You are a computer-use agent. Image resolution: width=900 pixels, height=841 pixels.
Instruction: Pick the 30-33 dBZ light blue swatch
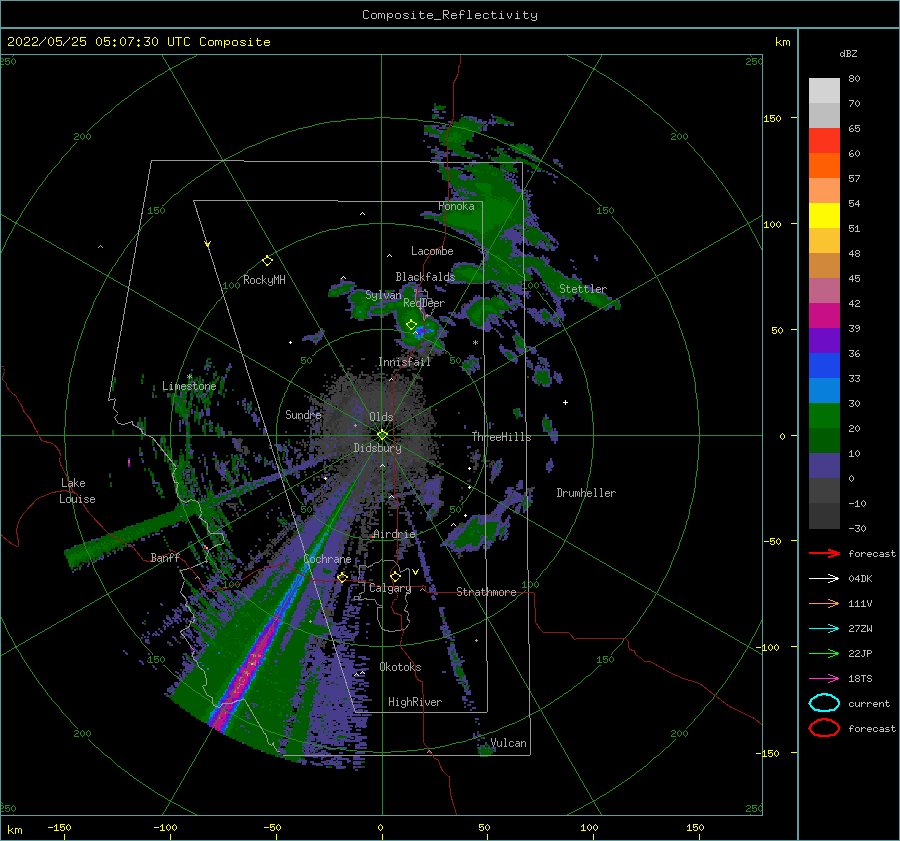pos(824,390)
